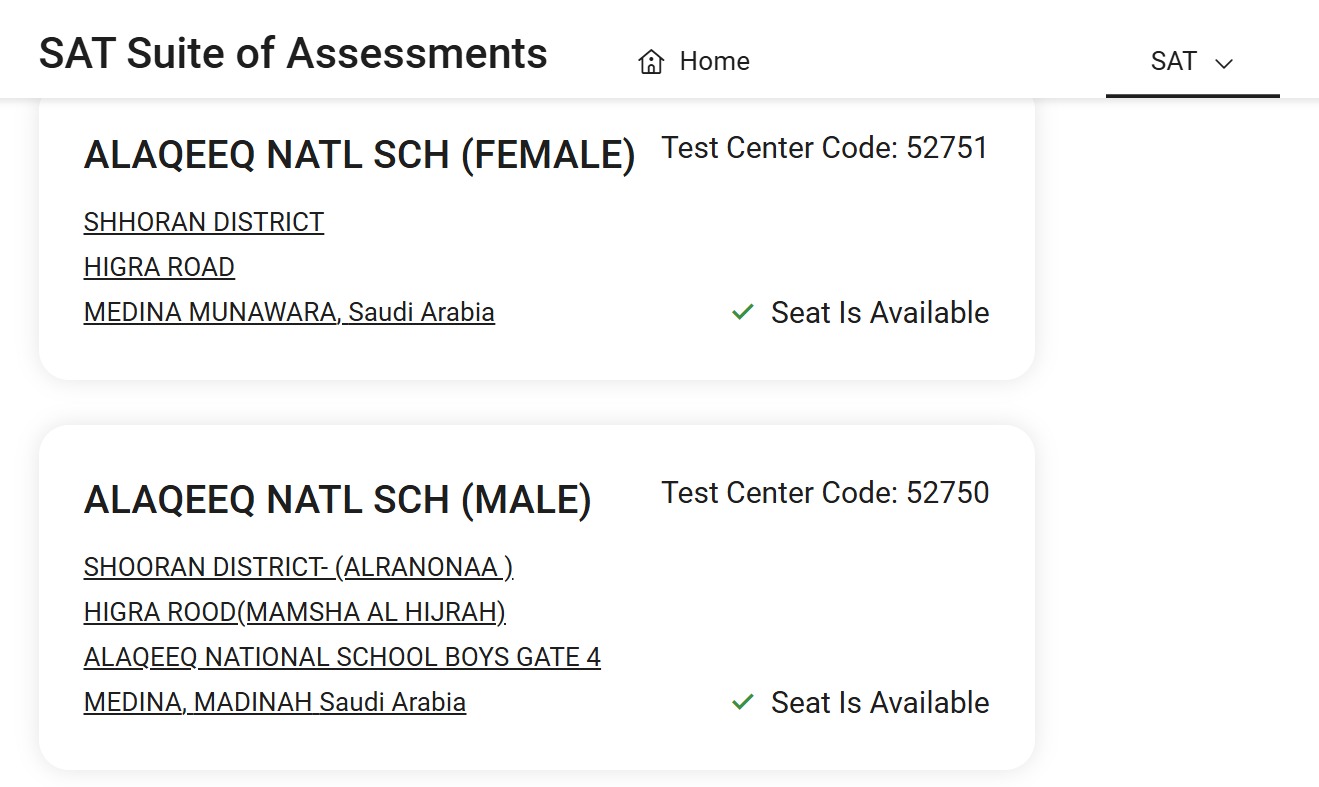
Task: Open the SHOORAN DISTRICT- (ALRANONAA) link
Action: [299, 567]
